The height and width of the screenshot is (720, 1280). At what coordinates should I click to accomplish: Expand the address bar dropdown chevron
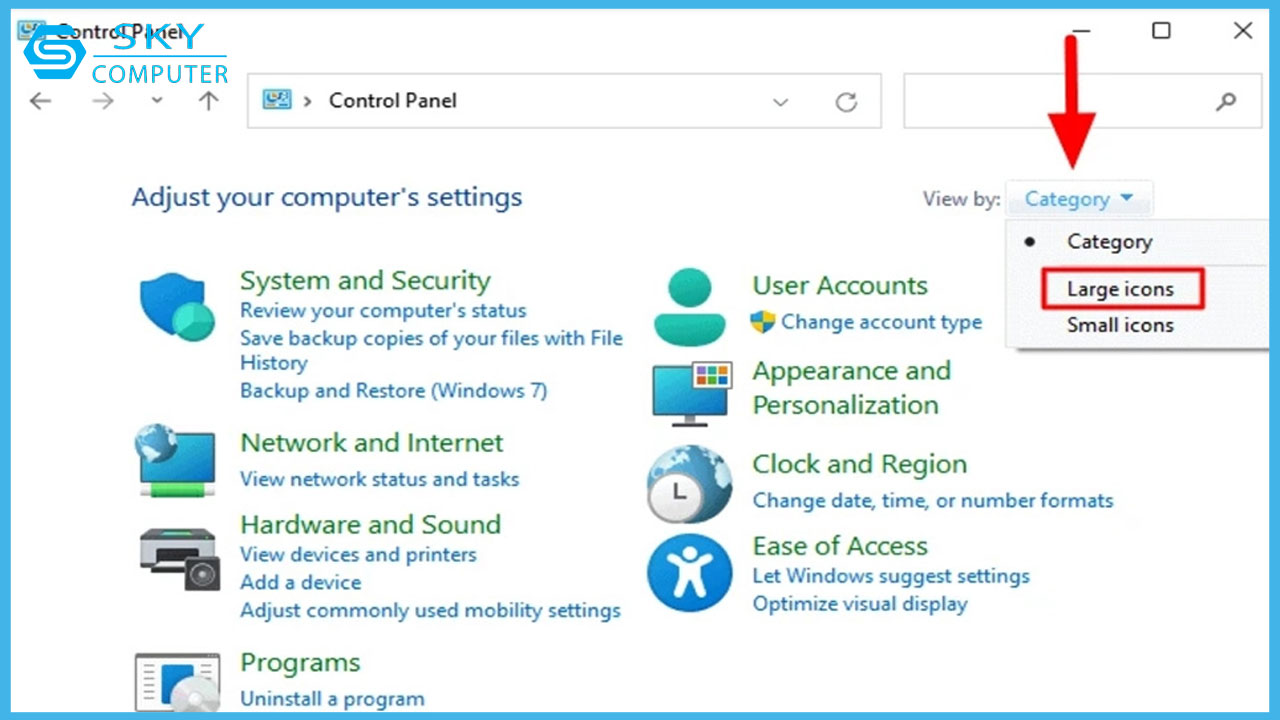(x=781, y=100)
